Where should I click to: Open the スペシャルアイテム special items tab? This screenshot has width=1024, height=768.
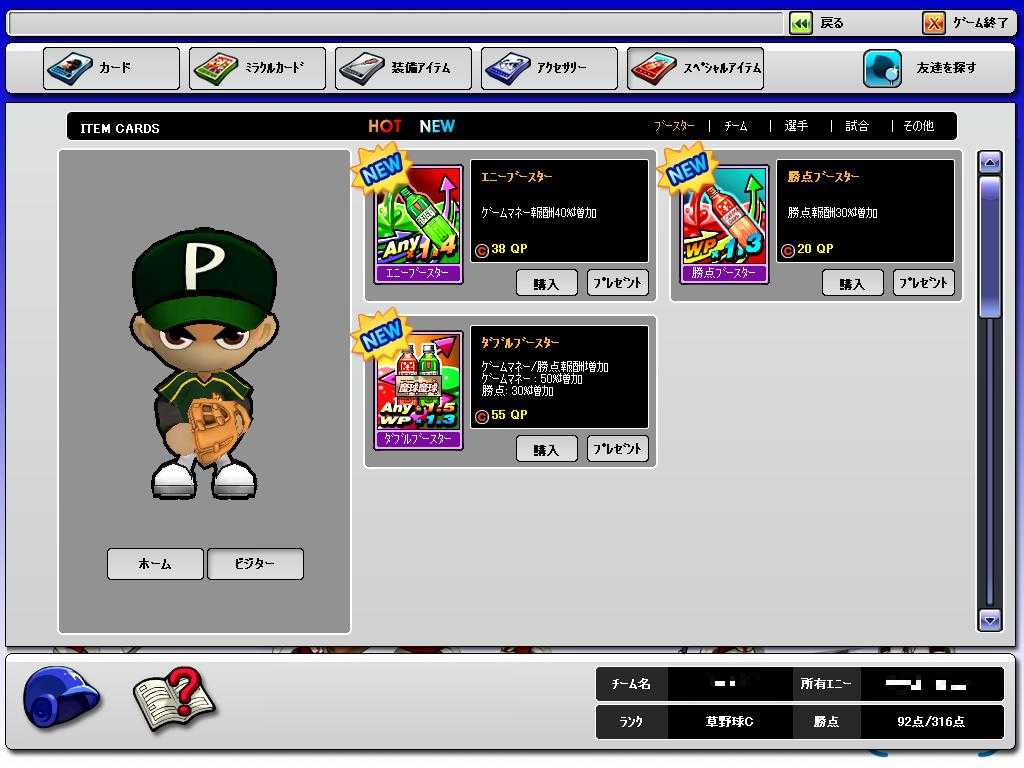(696, 68)
